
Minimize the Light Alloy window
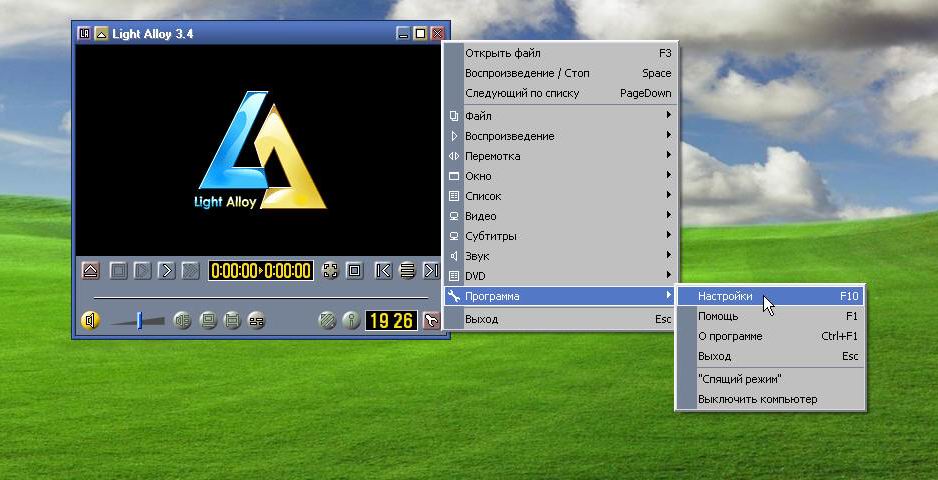point(404,34)
